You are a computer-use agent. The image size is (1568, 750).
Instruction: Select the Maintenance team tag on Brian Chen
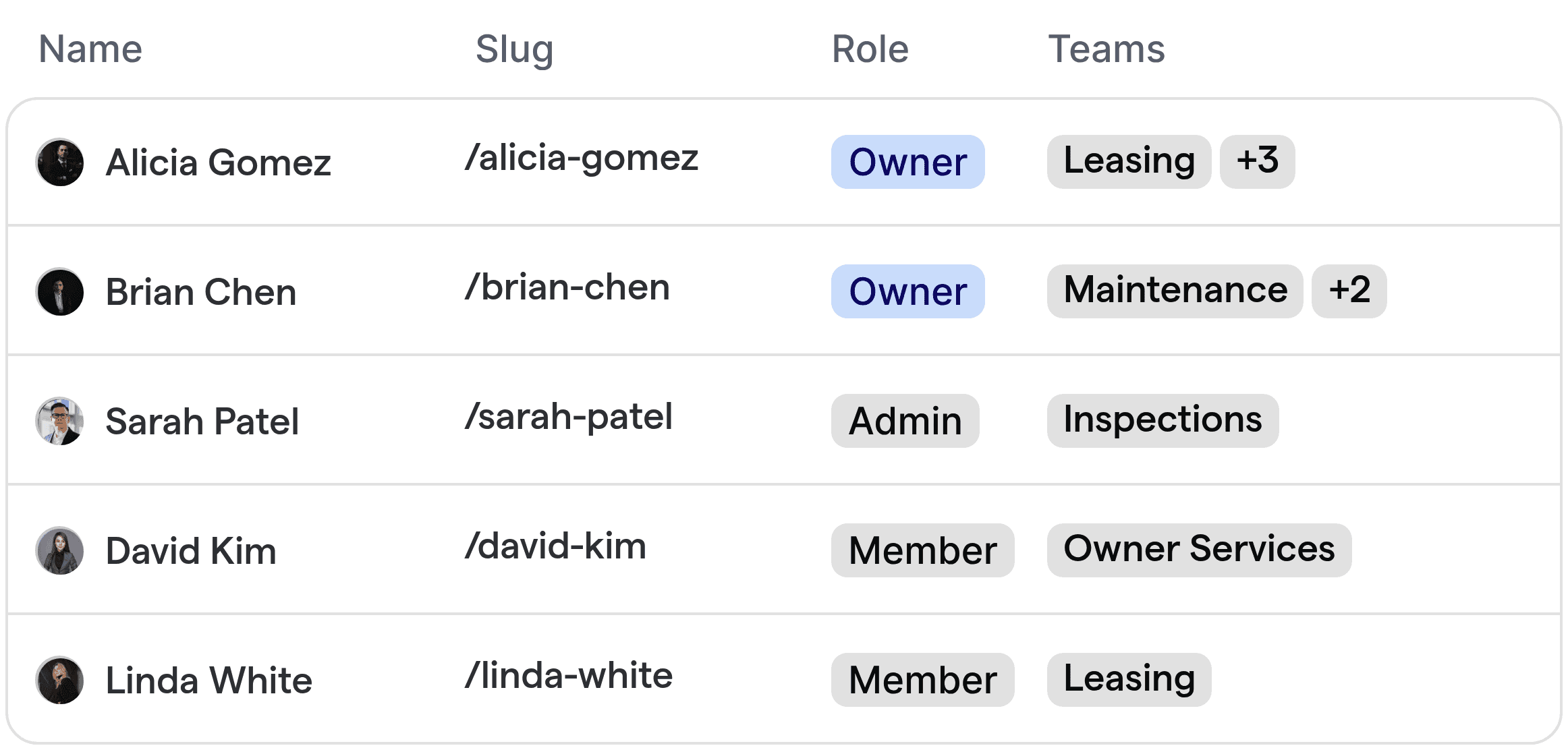click(1175, 290)
